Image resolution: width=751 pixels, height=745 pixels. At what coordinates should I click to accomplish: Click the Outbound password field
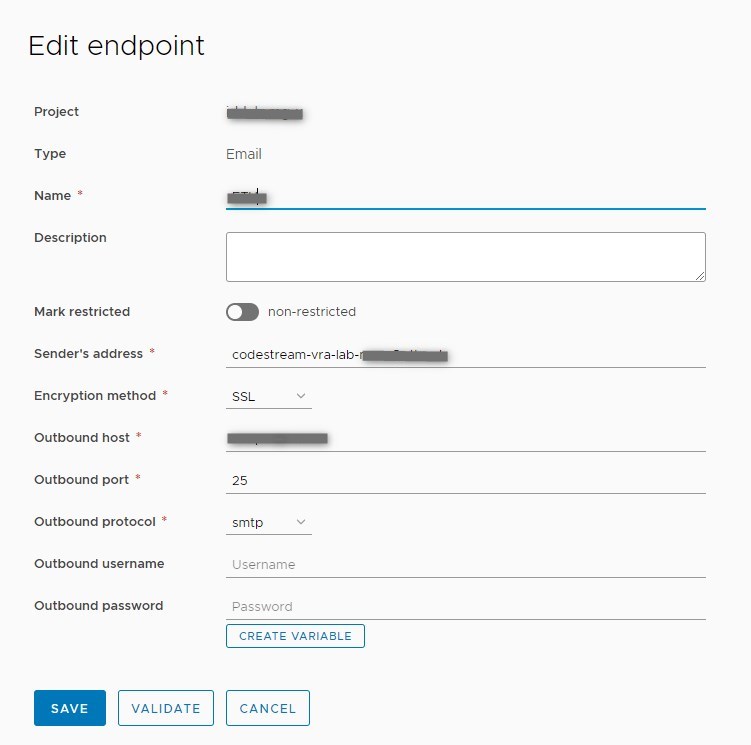tap(465, 607)
